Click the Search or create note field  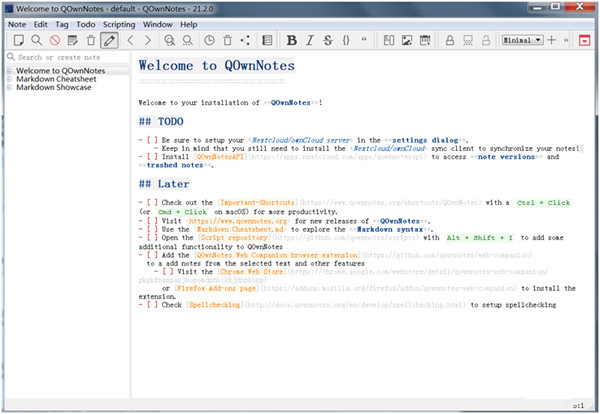(x=65, y=57)
